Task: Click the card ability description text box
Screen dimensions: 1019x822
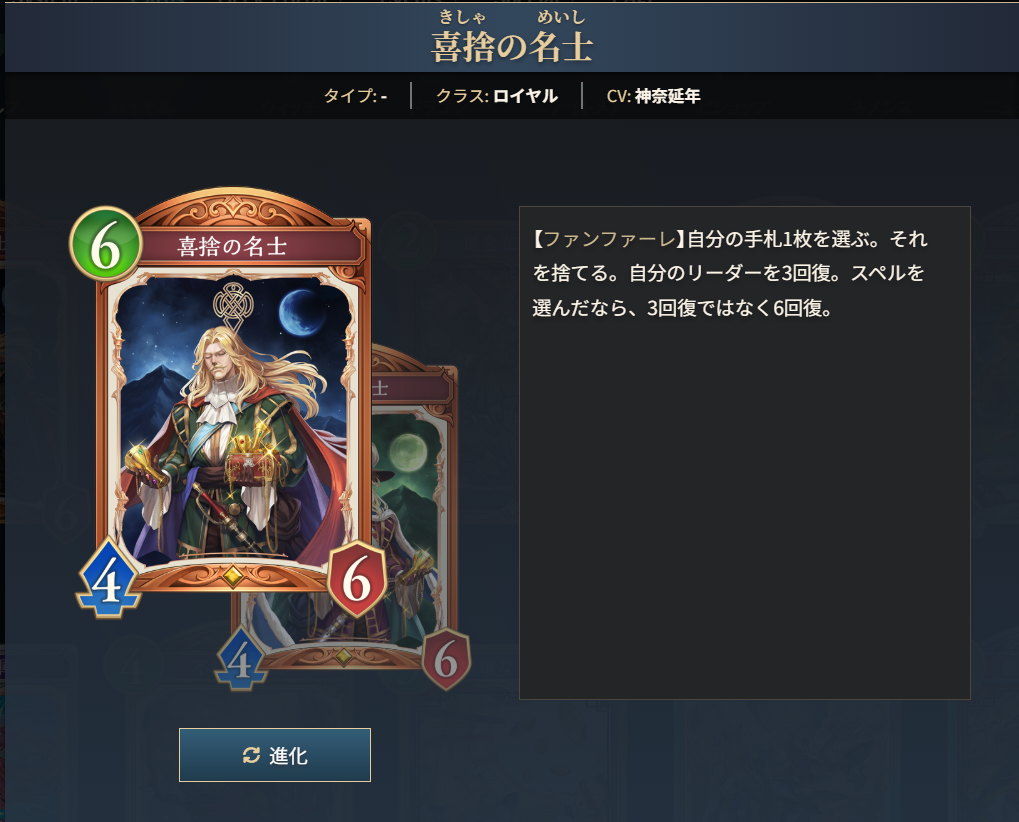Action: tap(744, 452)
